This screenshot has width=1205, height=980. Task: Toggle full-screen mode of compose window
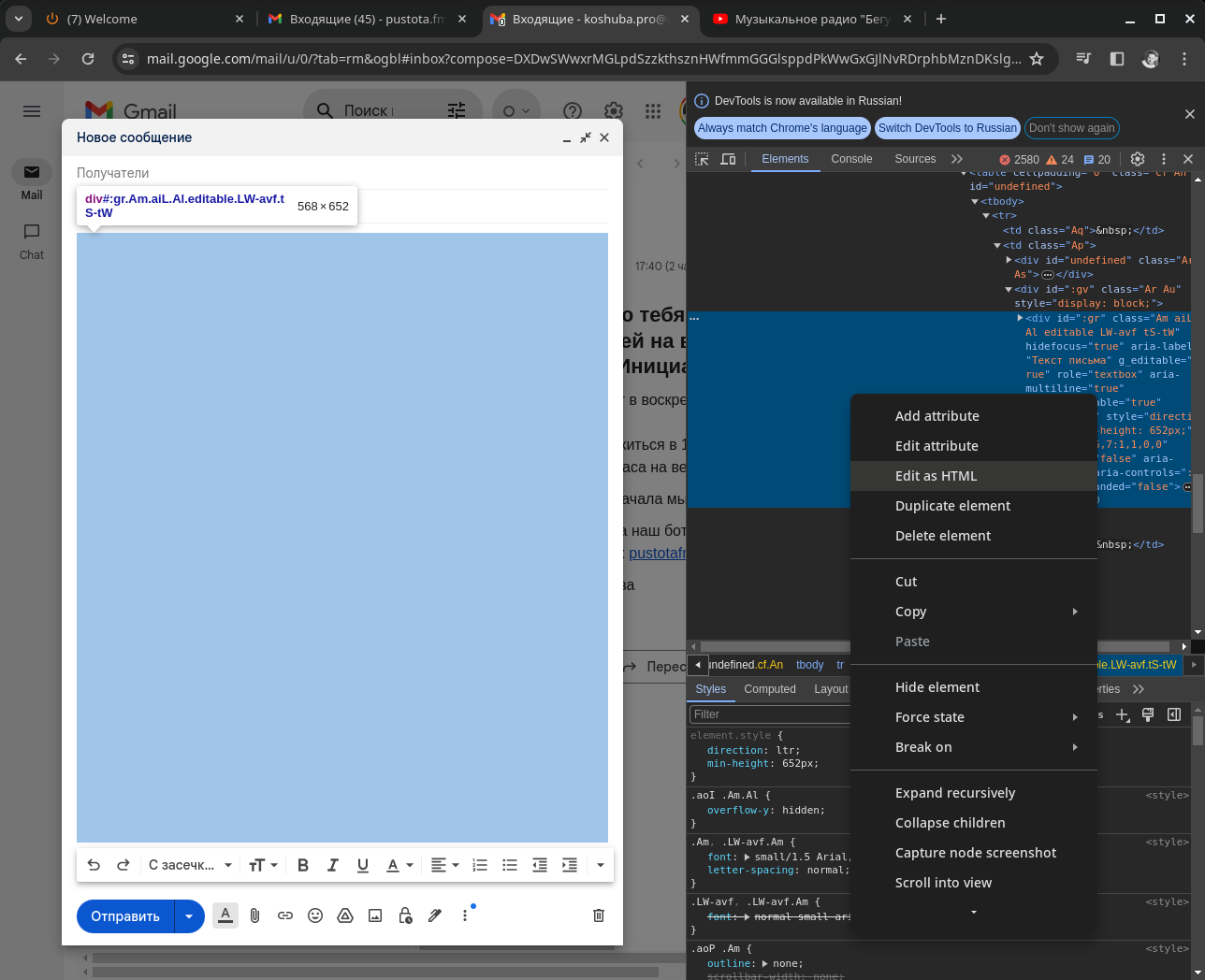tap(586, 137)
